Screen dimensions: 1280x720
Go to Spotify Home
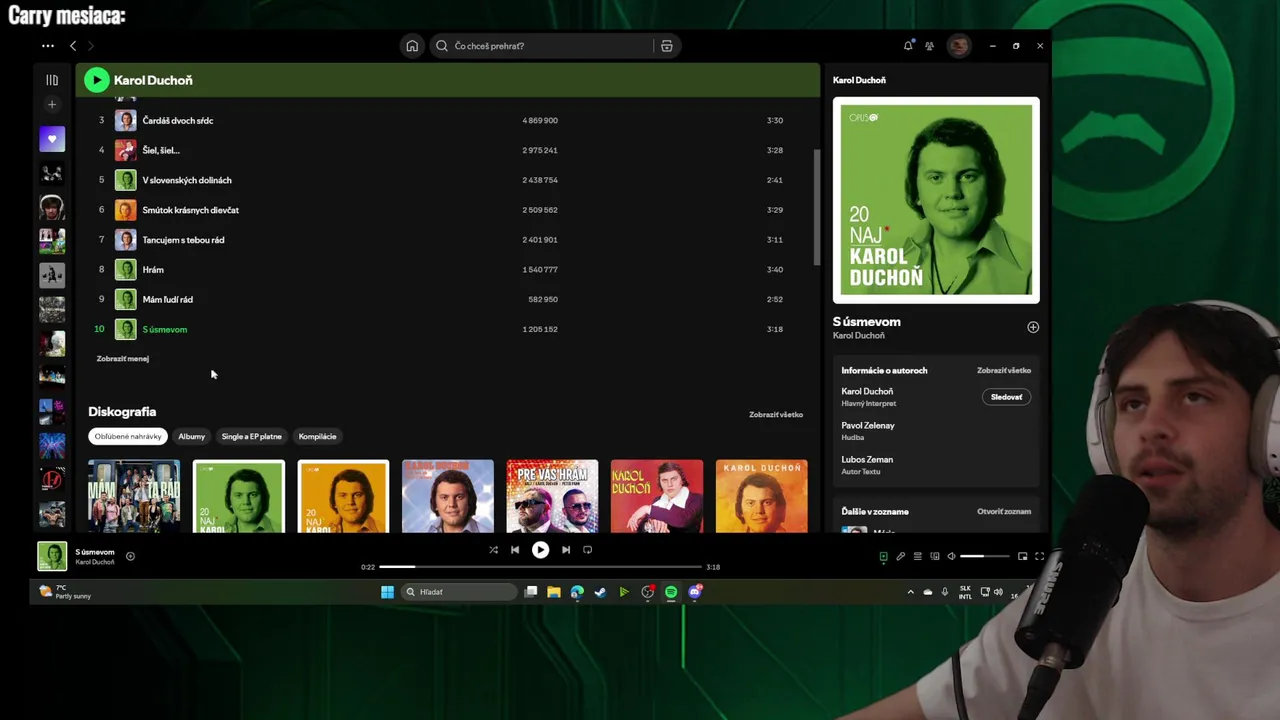click(412, 46)
